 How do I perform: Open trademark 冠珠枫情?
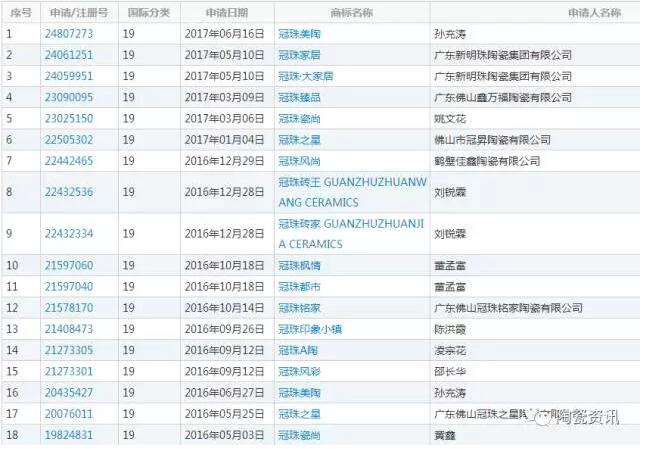(x=299, y=266)
